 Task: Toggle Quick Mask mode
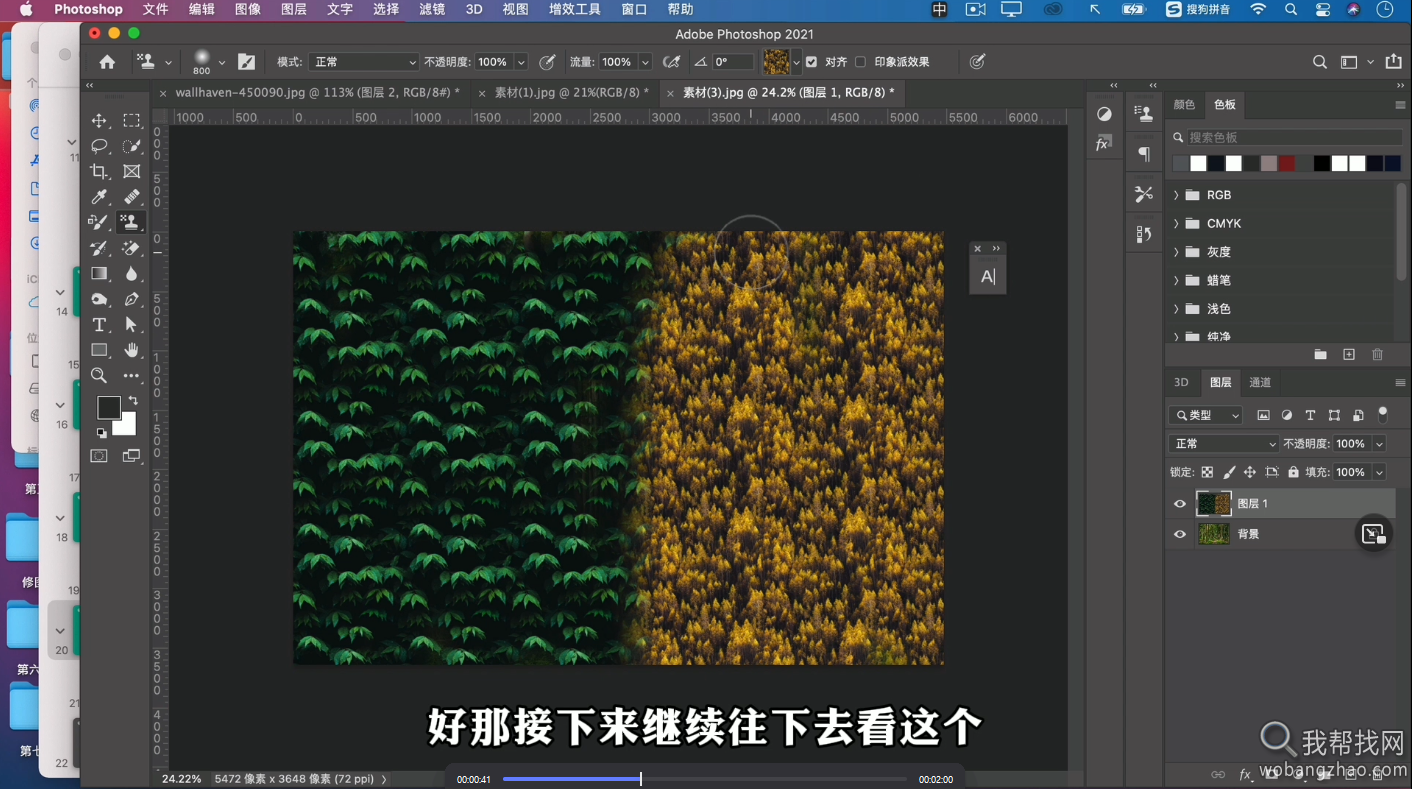click(99, 456)
